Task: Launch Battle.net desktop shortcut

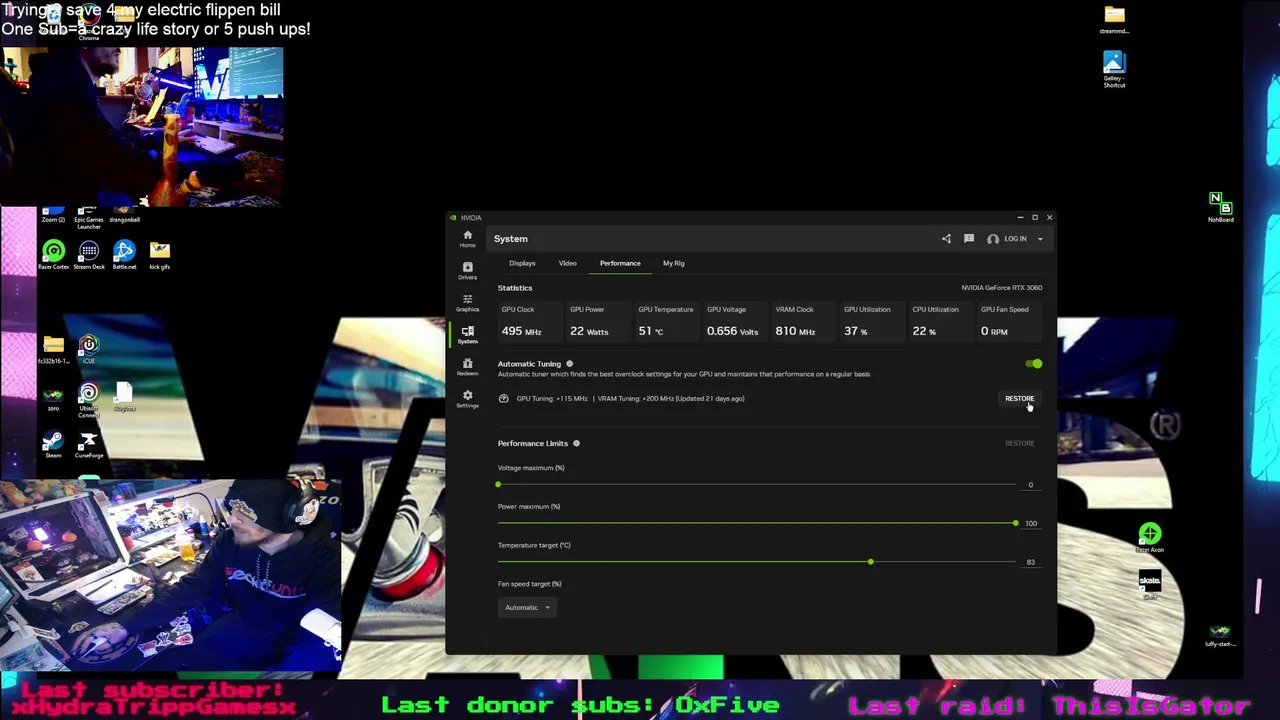Action: (x=124, y=254)
